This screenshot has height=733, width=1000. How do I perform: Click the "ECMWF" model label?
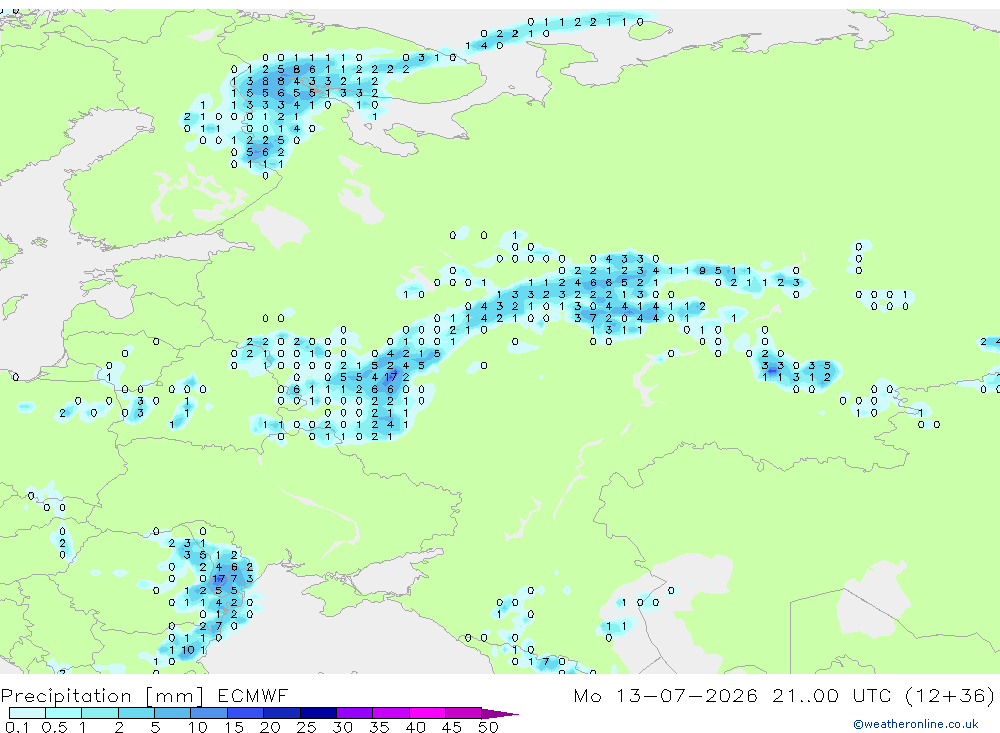point(253,695)
